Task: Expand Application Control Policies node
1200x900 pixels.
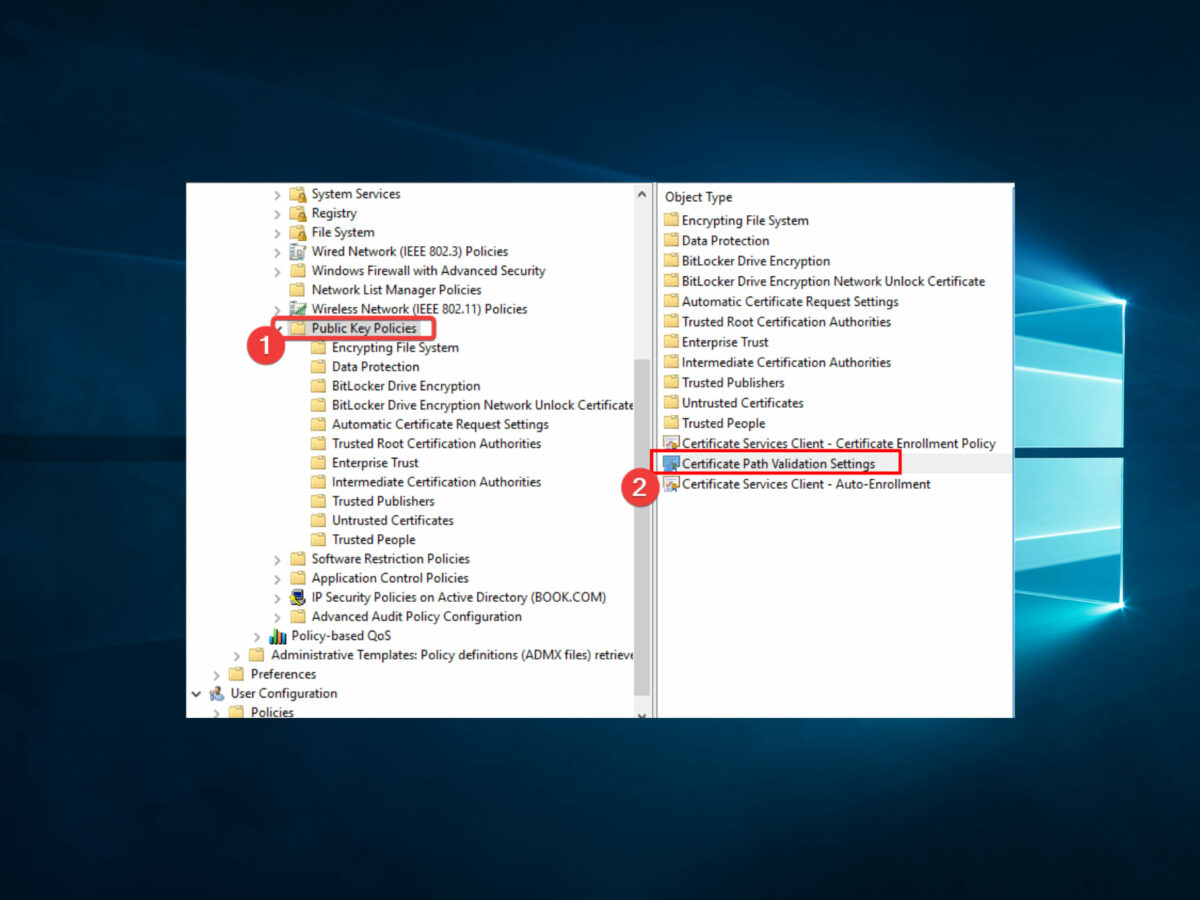Action: (277, 578)
